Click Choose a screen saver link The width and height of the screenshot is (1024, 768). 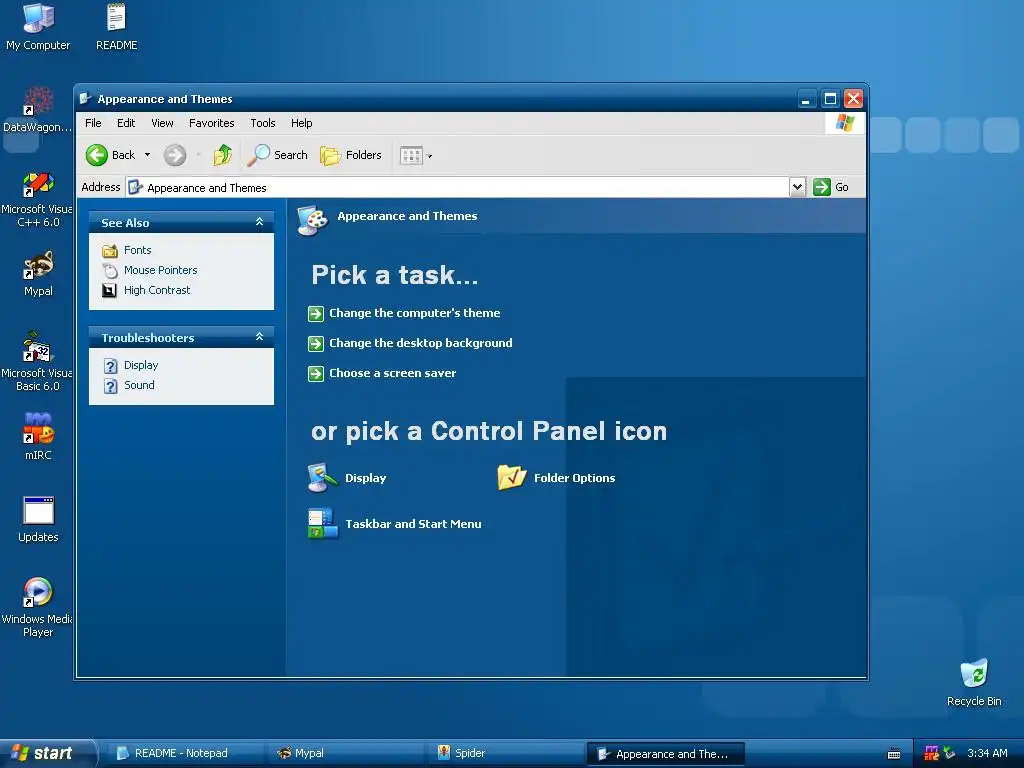pyautogui.click(x=392, y=374)
